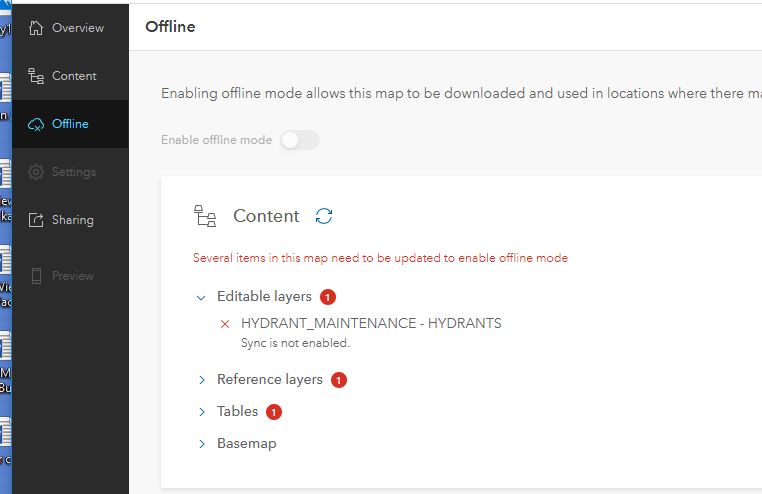Open the Overview section in the sidebar
Screen dimensions: 762x494
(x=70, y=28)
